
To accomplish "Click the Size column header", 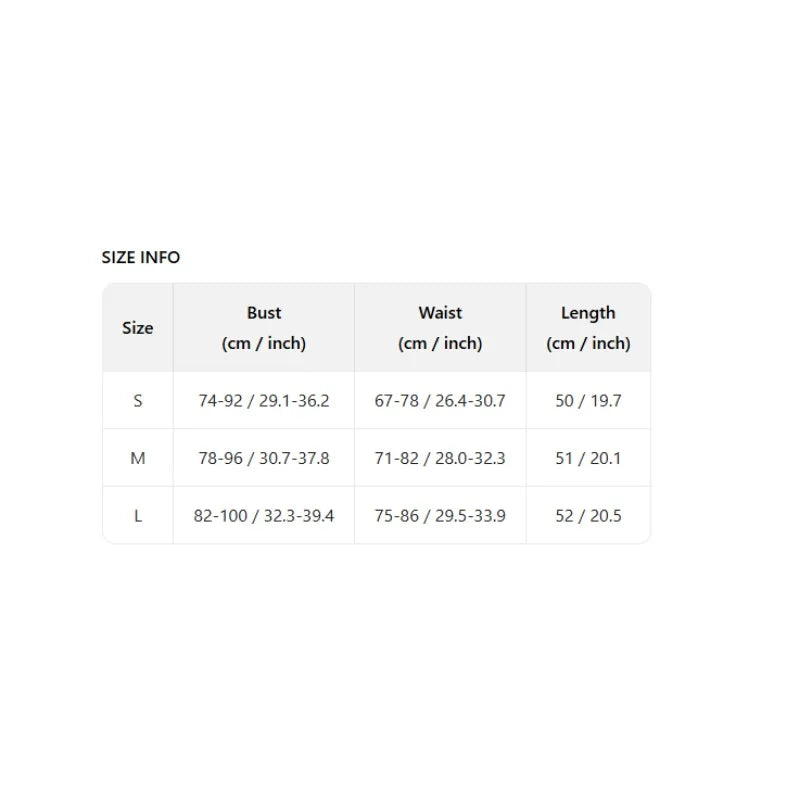I will click(138, 328).
